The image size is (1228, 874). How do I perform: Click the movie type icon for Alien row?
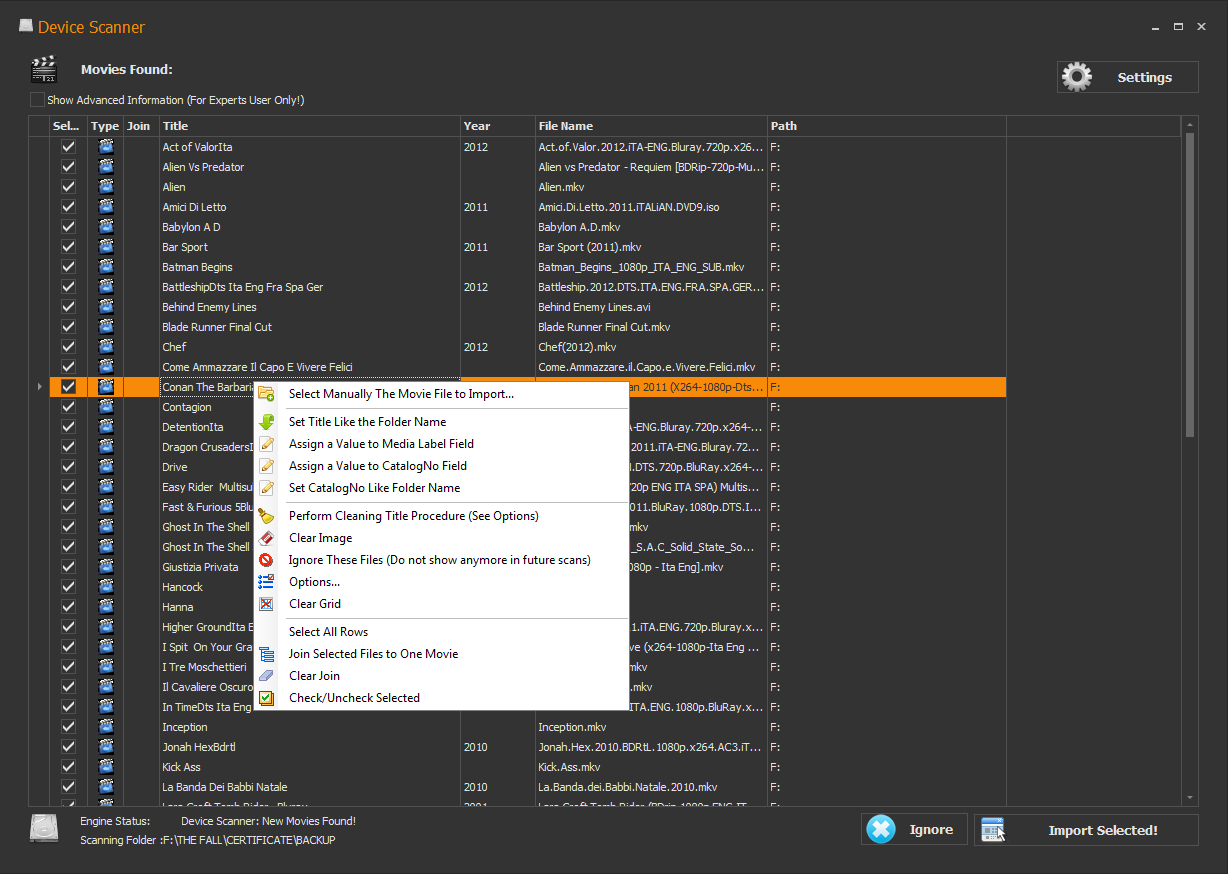coord(105,187)
